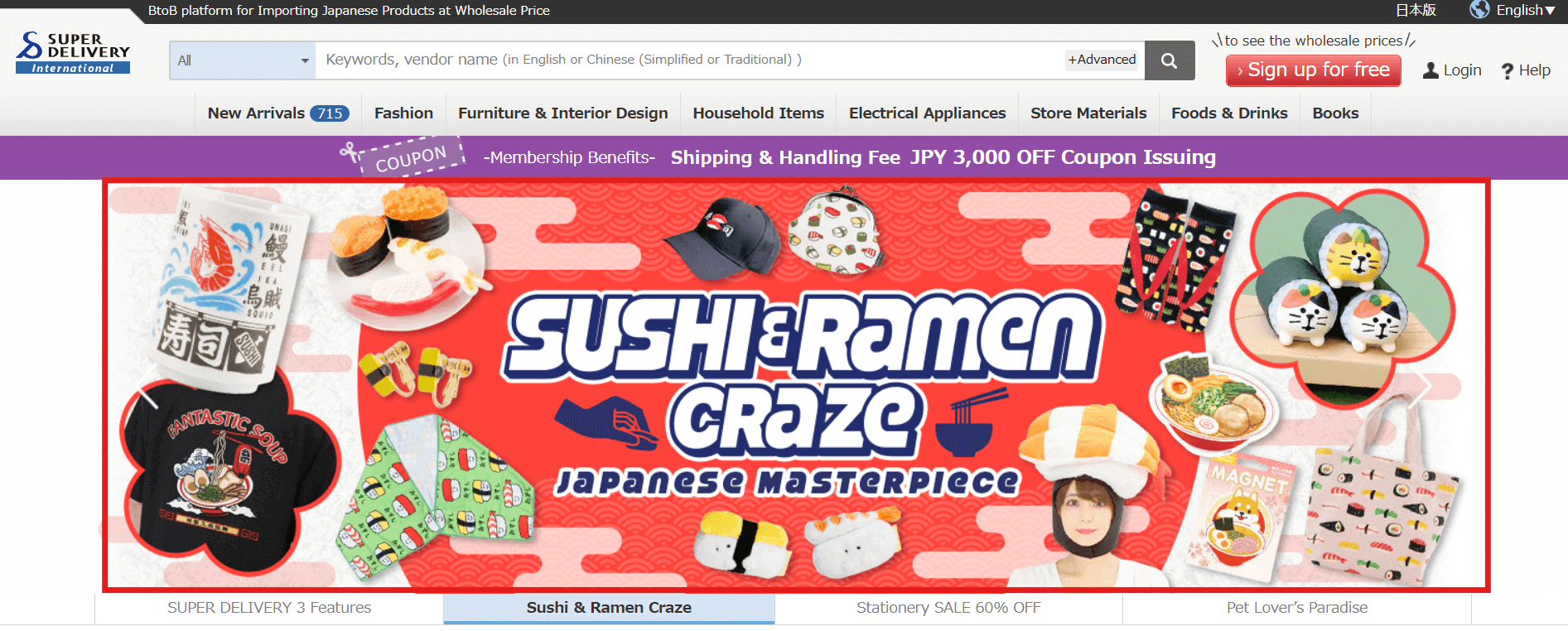Click the coupon scissors ticket graphic

(x=403, y=157)
